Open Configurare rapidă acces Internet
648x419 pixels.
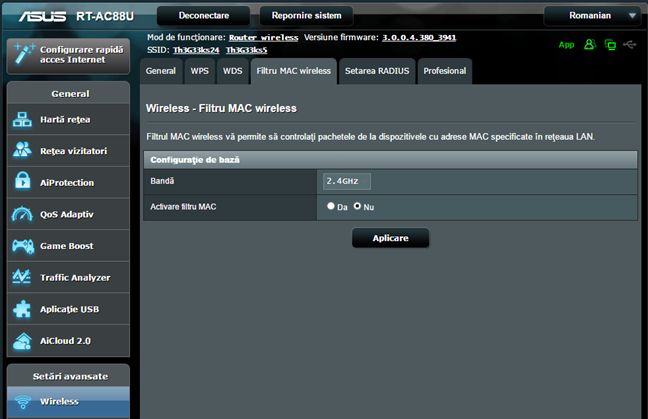click(69, 56)
